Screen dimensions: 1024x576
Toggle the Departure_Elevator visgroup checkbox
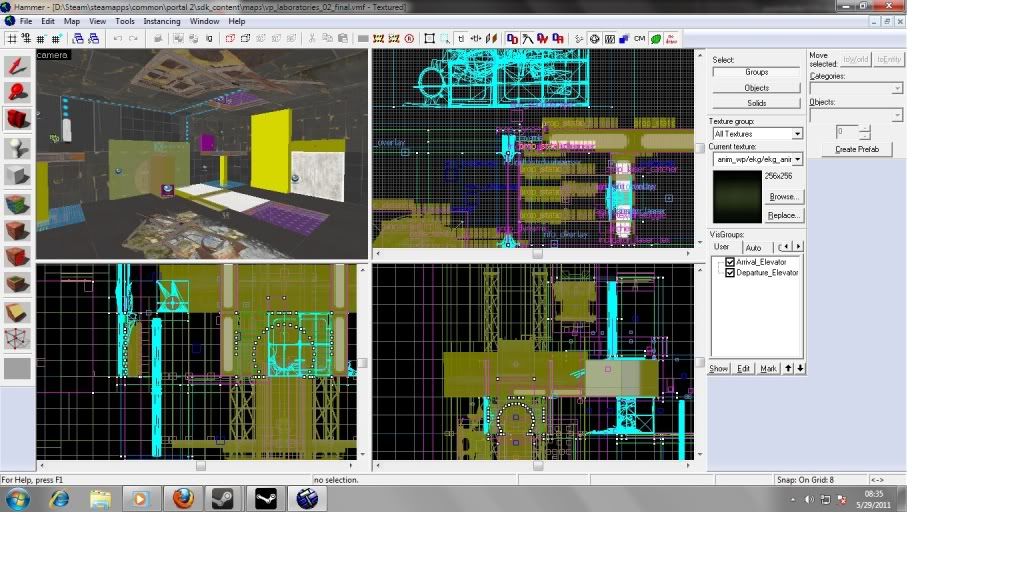coord(730,273)
